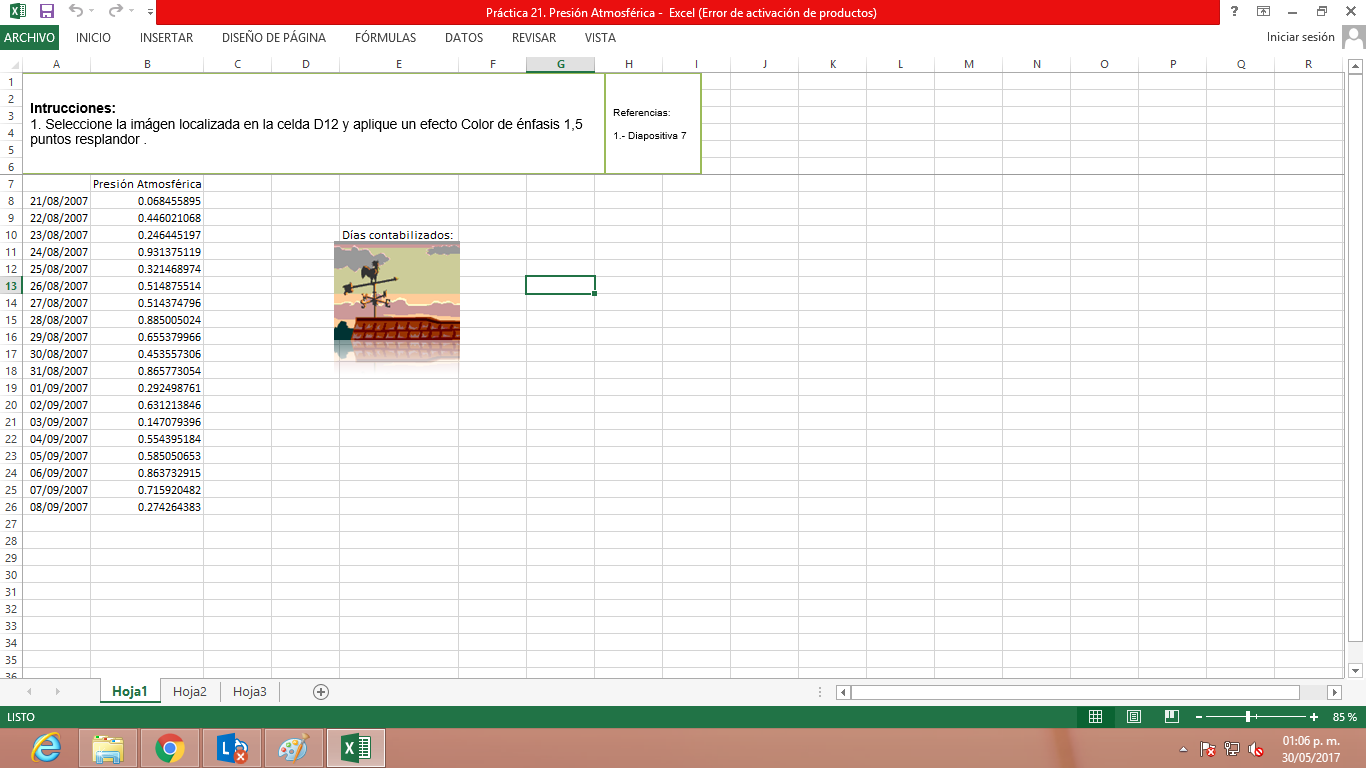Switch to Normal view in the status bar
Screen dimensions: 1366x768
click(1095, 717)
